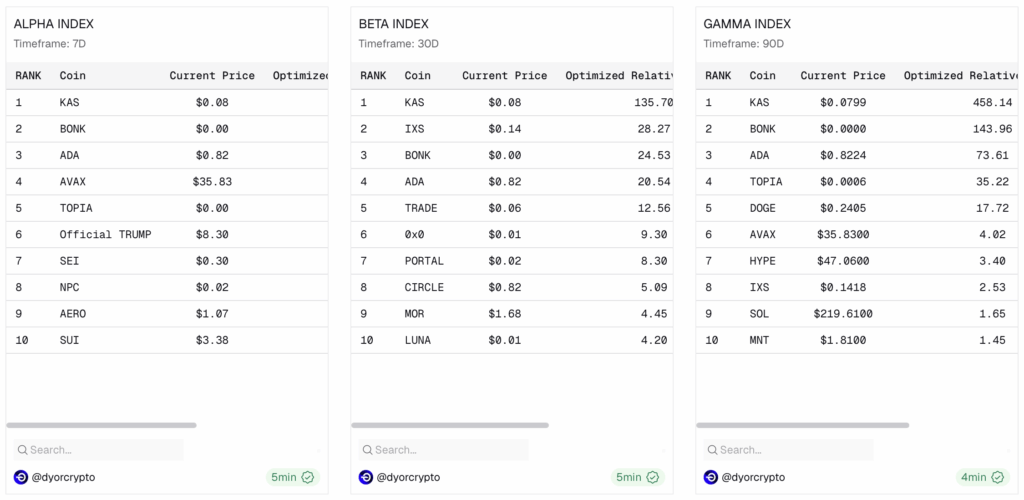
Task: Click the Alpha Index horizontal scrollbar
Action: 102,425
